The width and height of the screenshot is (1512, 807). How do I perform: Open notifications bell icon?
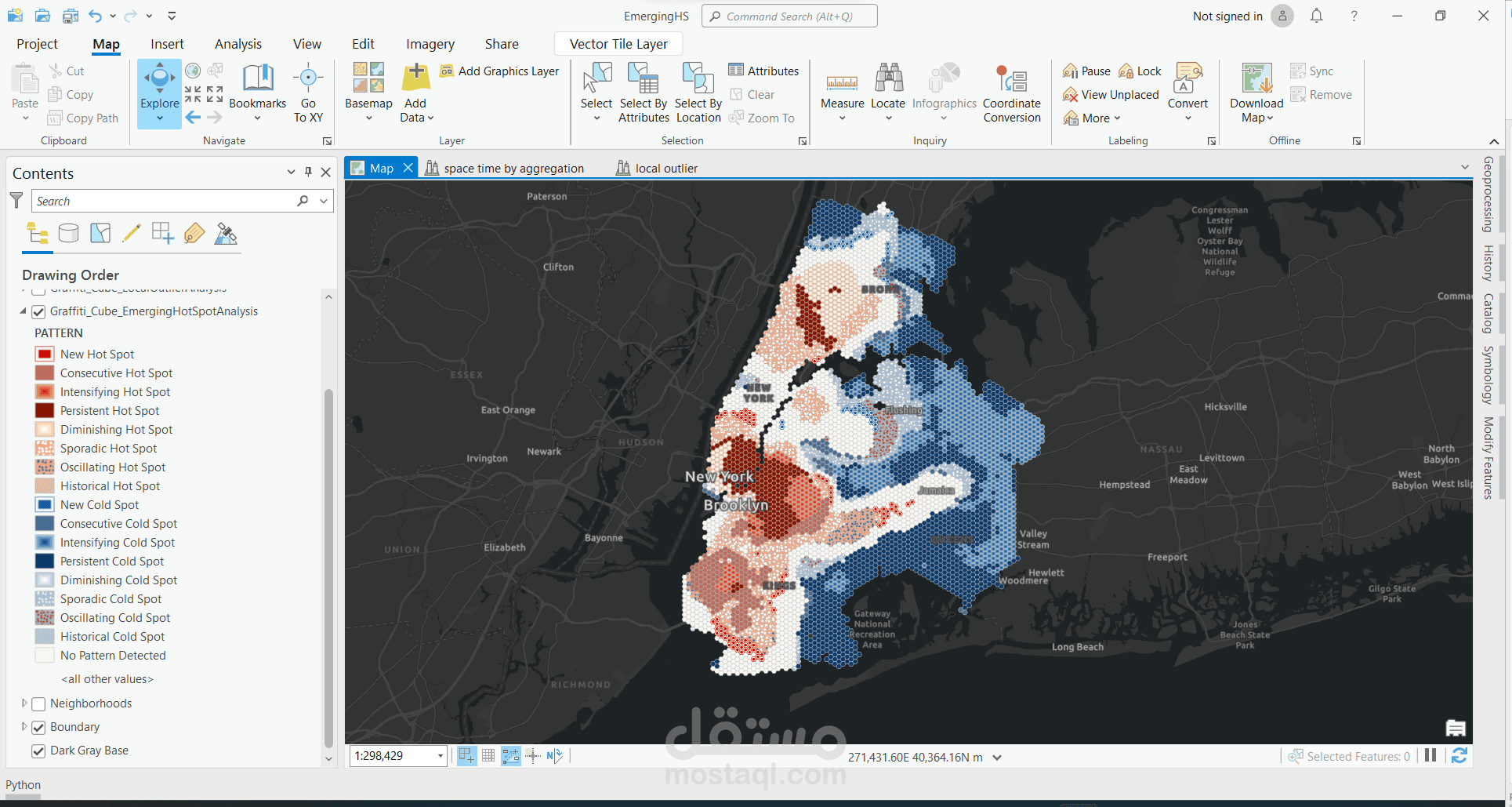pyautogui.click(x=1317, y=16)
